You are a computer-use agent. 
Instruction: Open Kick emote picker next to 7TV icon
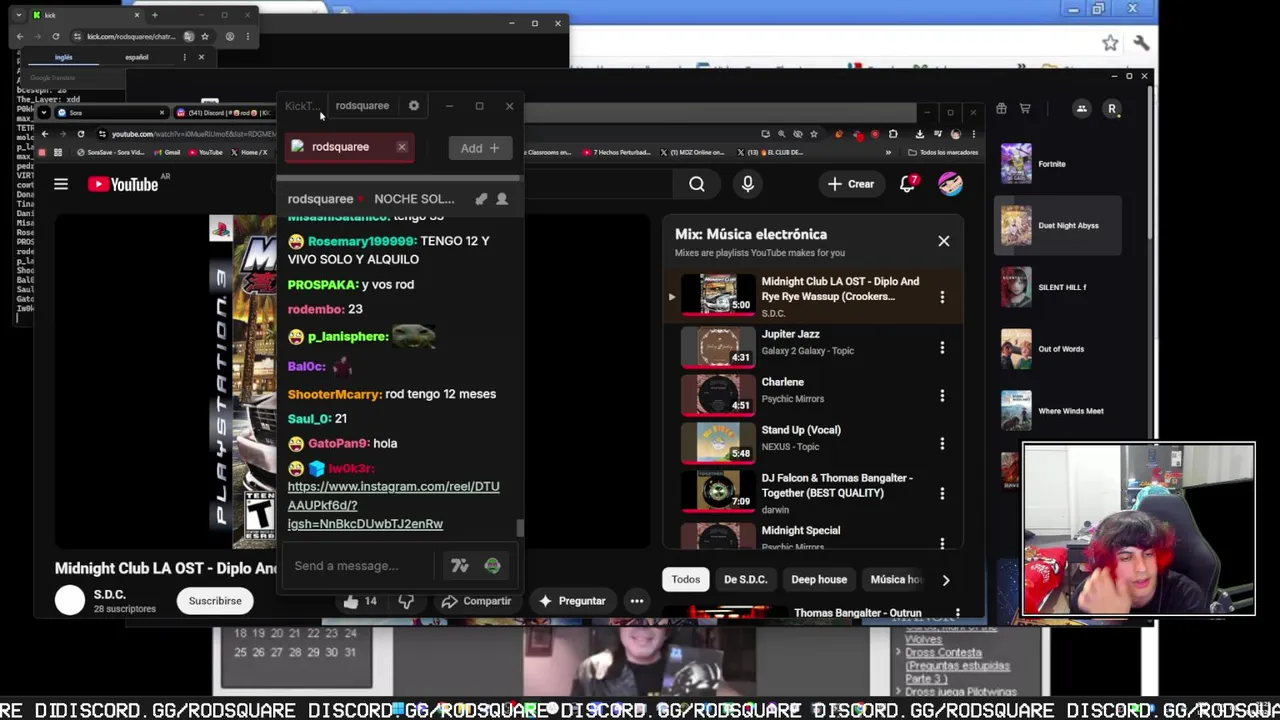pyautogui.click(x=492, y=566)
